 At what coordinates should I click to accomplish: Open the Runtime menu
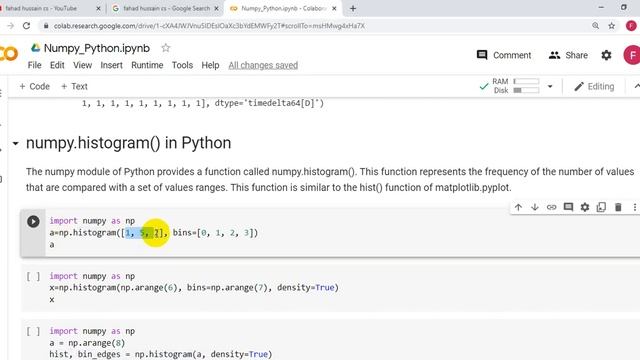[147, 65]
